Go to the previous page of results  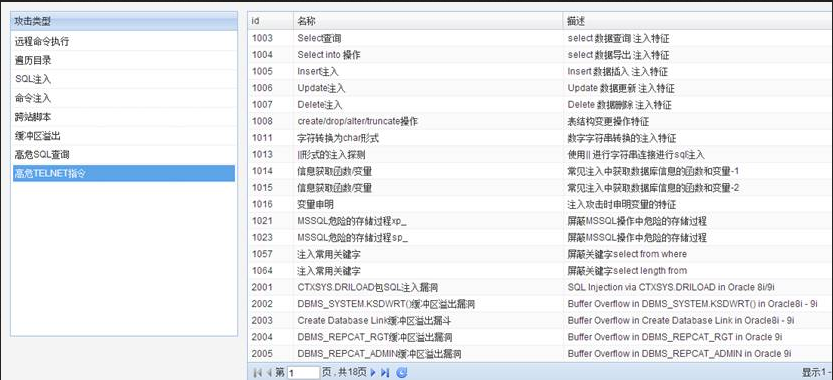(268, 373)
